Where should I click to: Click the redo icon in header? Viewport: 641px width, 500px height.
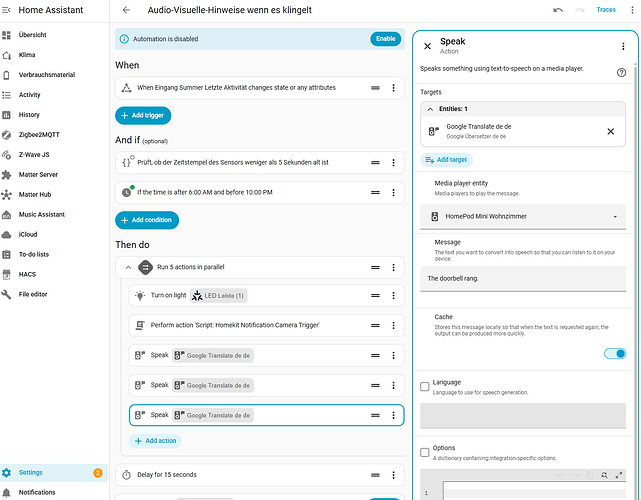click(580, 10)
